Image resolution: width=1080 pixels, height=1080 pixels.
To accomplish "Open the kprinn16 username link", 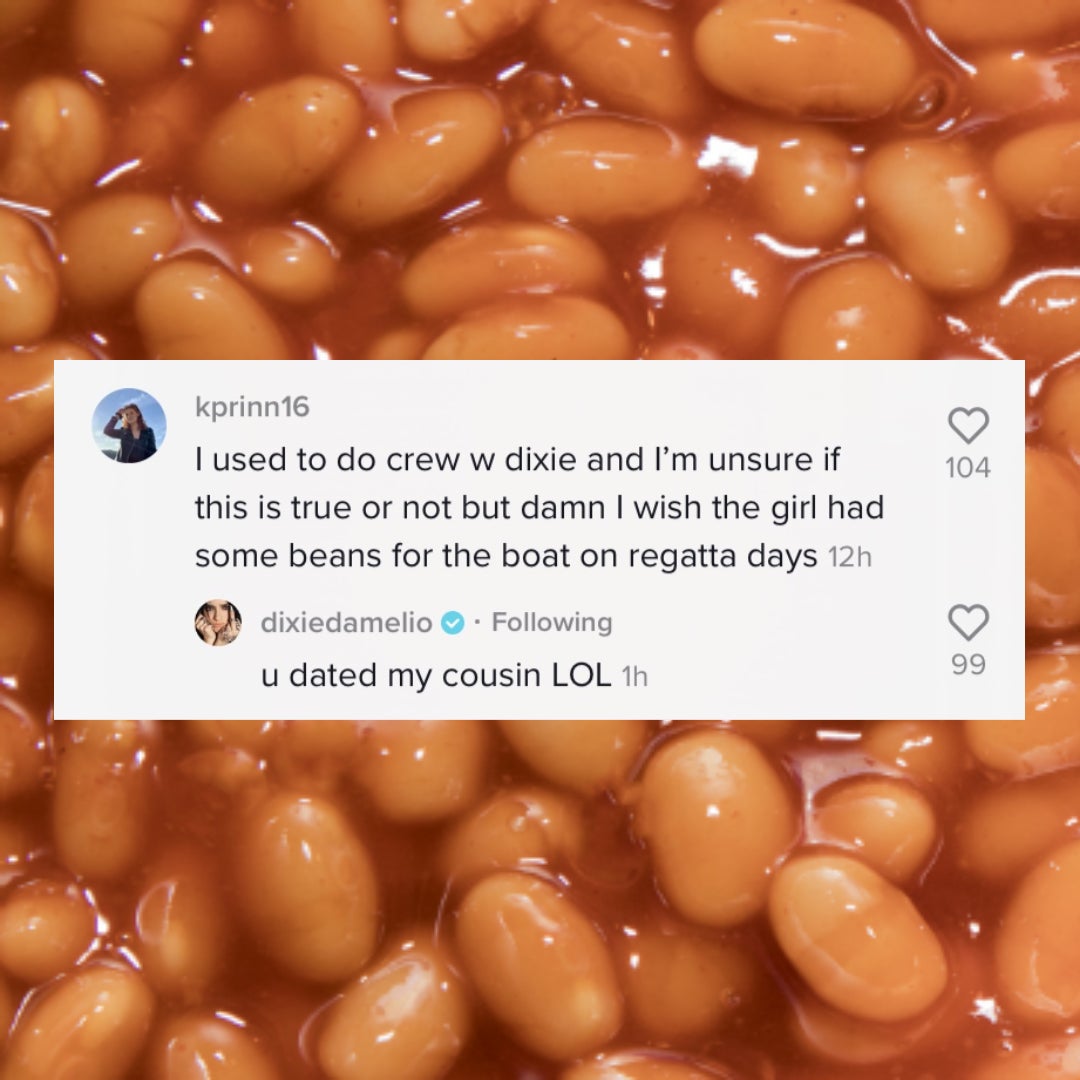I will coord(252,406).
